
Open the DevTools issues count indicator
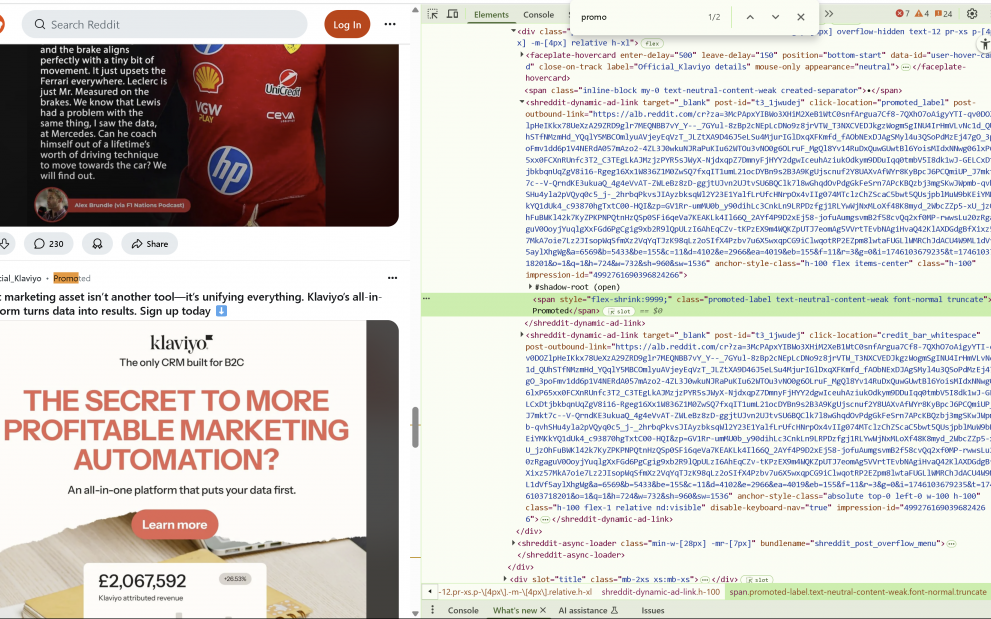(x=944, y=14)
